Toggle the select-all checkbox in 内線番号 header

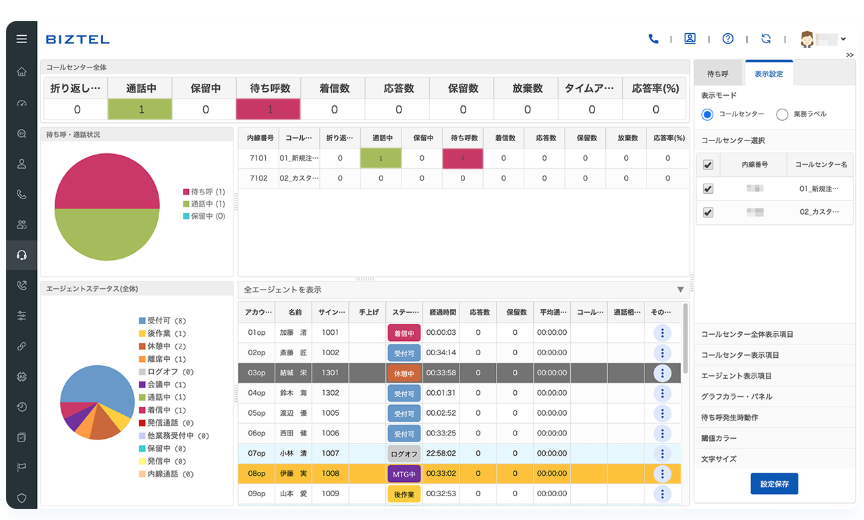click(708, 164)
